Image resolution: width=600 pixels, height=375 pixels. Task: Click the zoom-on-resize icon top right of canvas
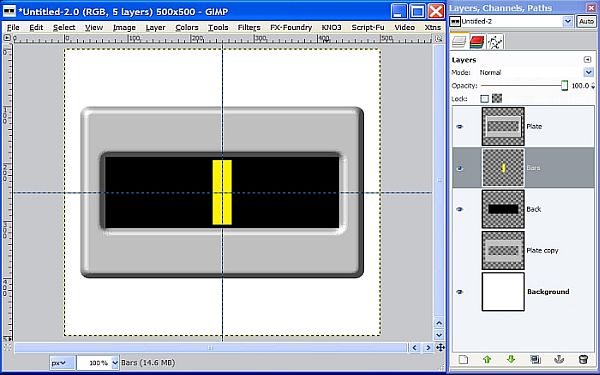[x=439, y=38]
